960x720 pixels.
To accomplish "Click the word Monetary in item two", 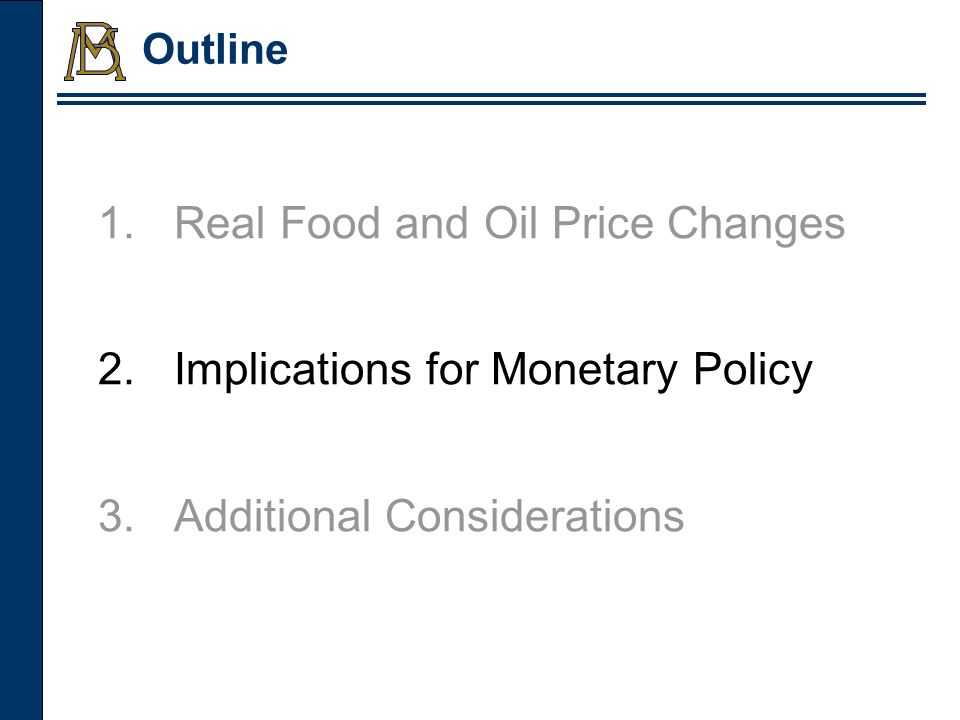I will (584, 370).
